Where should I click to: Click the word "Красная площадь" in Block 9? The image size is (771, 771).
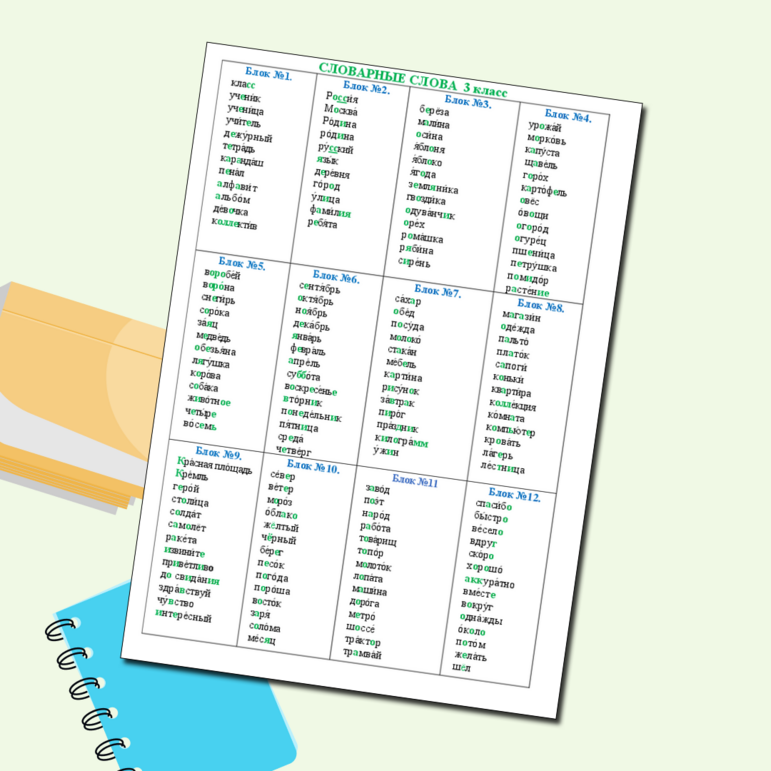[214, 465]
